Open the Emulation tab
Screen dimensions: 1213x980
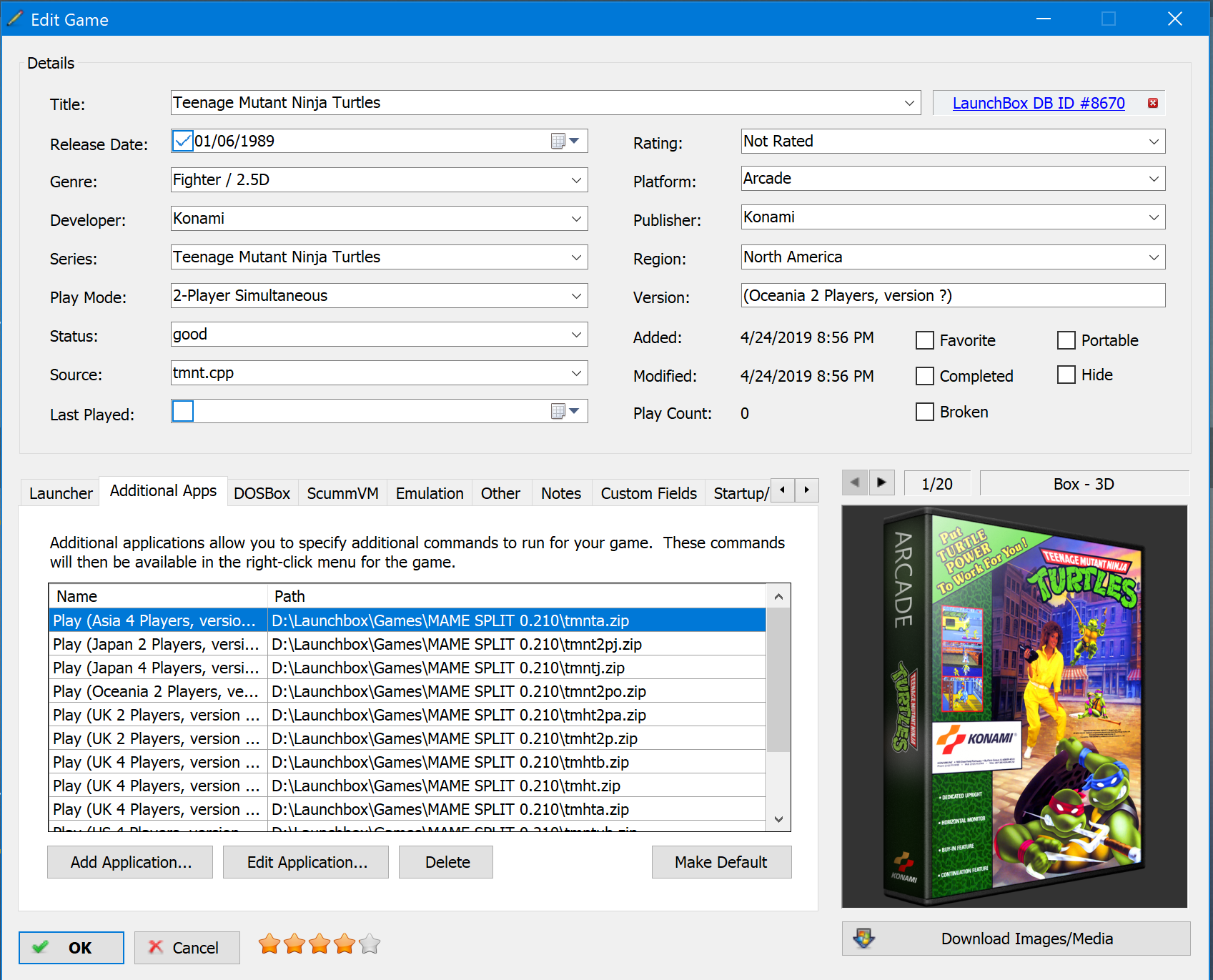[430, 493]
